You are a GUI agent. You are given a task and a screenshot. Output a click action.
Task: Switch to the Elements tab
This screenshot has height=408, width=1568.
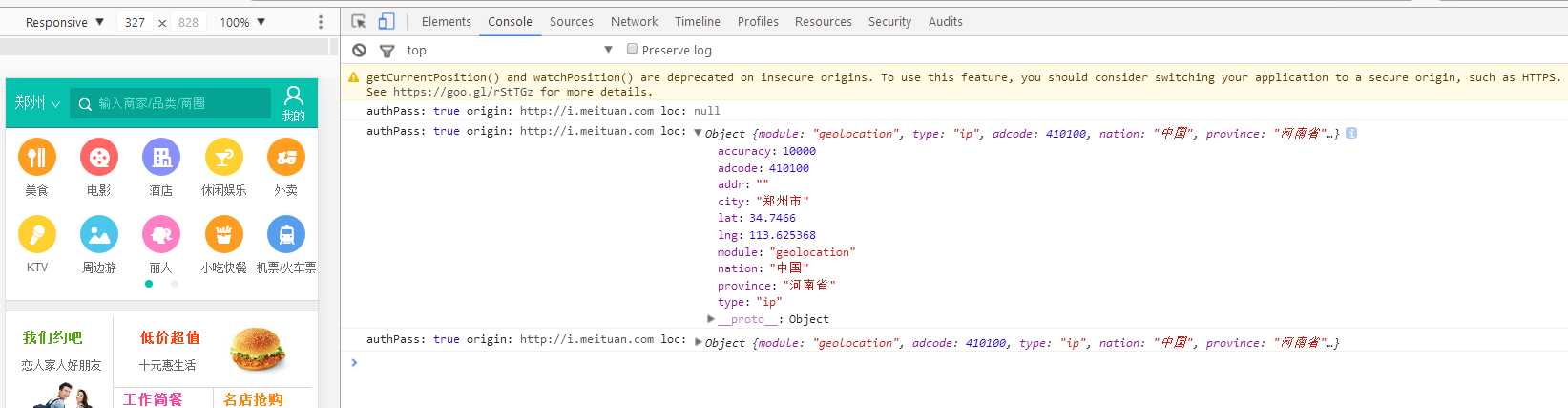(x=446, y=21)
